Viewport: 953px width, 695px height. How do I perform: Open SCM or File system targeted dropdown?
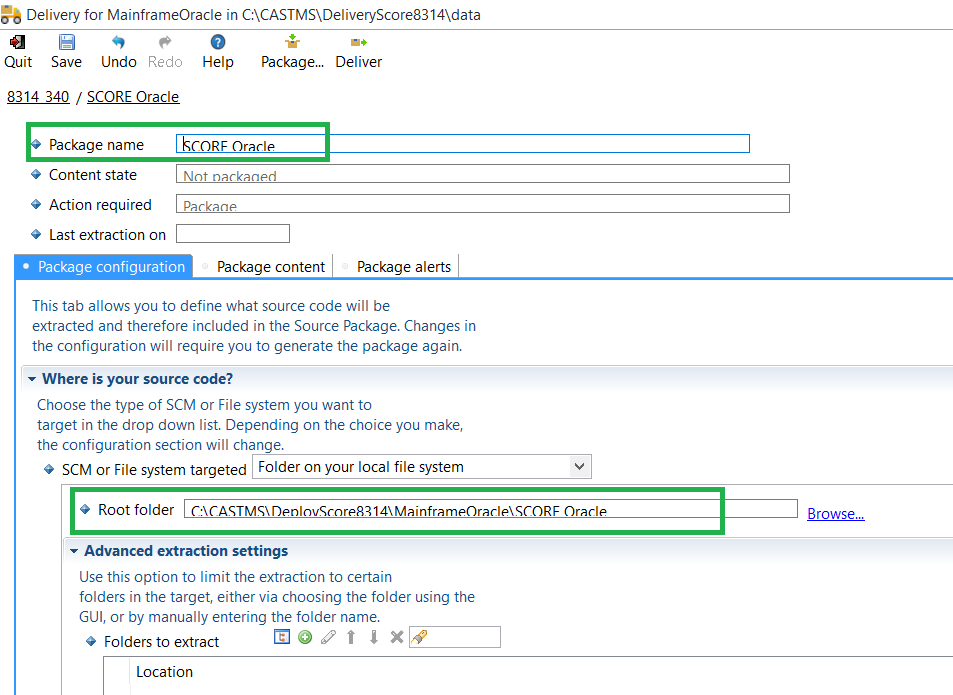click(579, 466)
